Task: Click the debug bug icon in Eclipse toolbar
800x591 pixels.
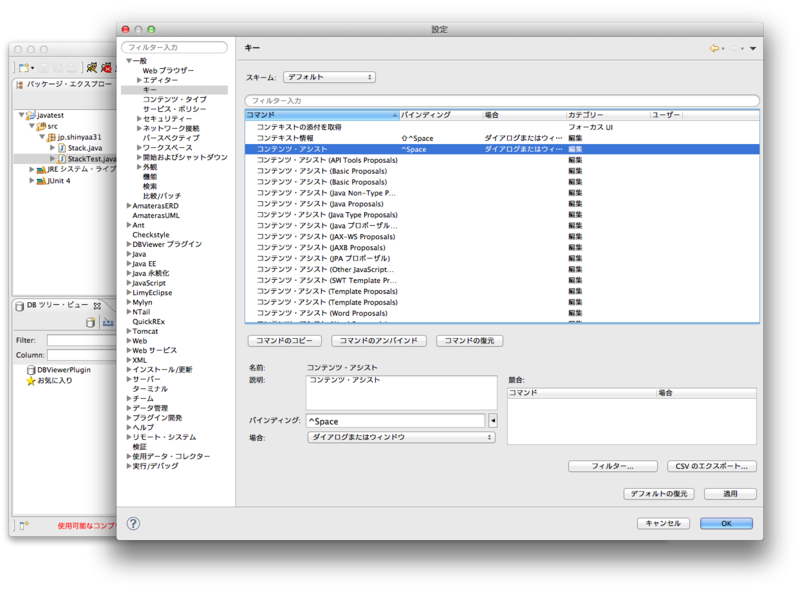Action: [x=92, y=67]
